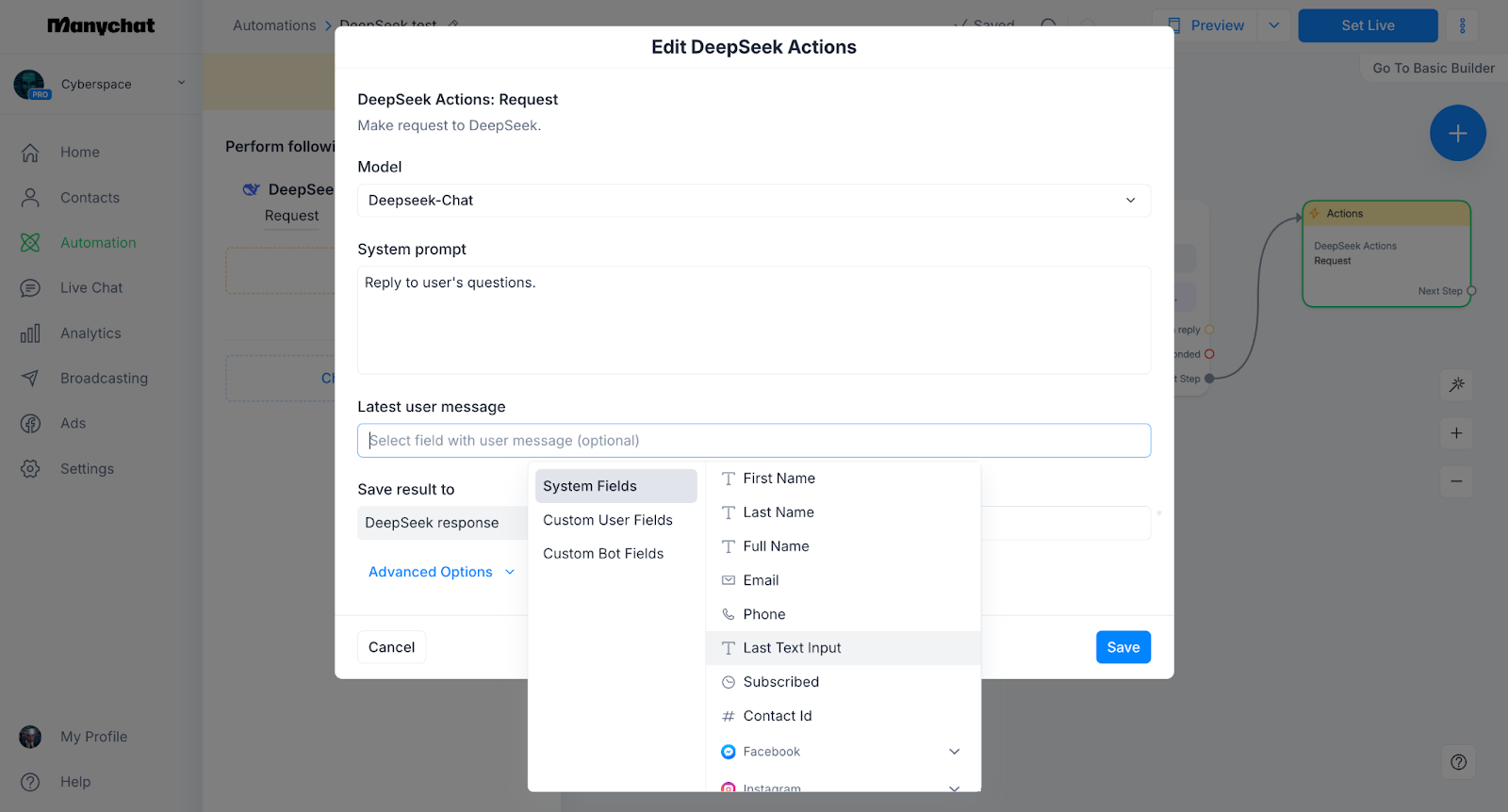The image size is (1508, 812).
Task: Click the blue plus add-step button
Action: pyautogui.click(x=1457, y=133)
